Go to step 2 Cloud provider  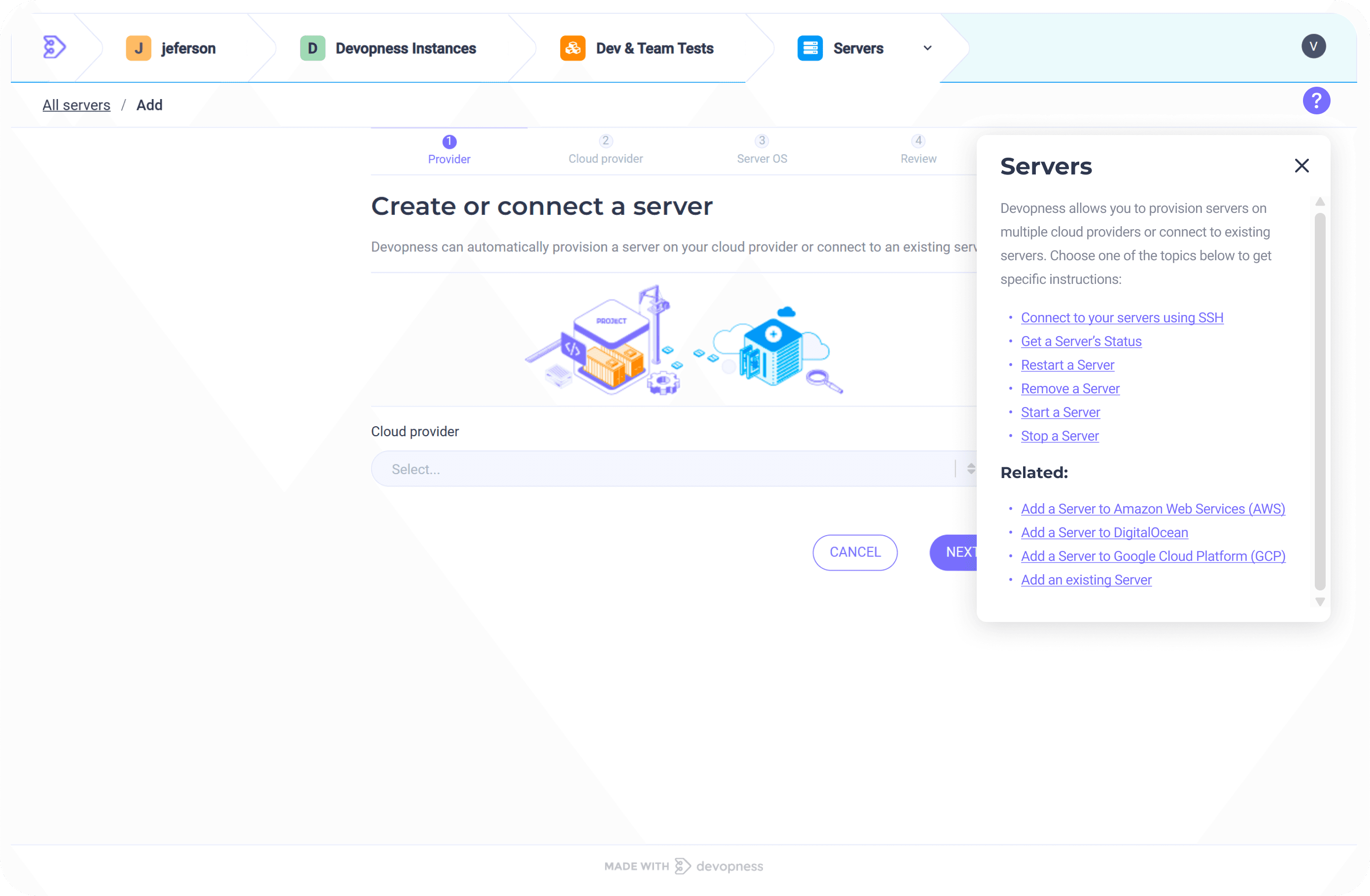tap(605, 150)
